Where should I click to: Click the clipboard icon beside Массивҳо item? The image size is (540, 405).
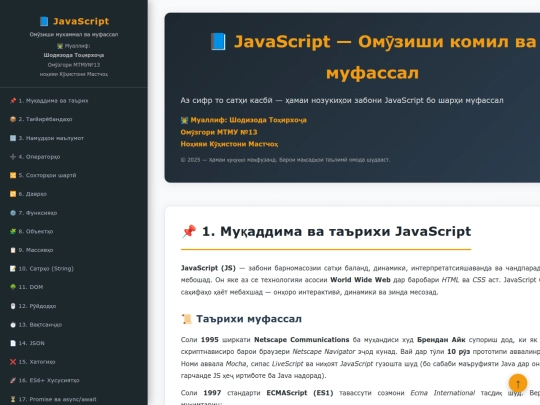13,250
